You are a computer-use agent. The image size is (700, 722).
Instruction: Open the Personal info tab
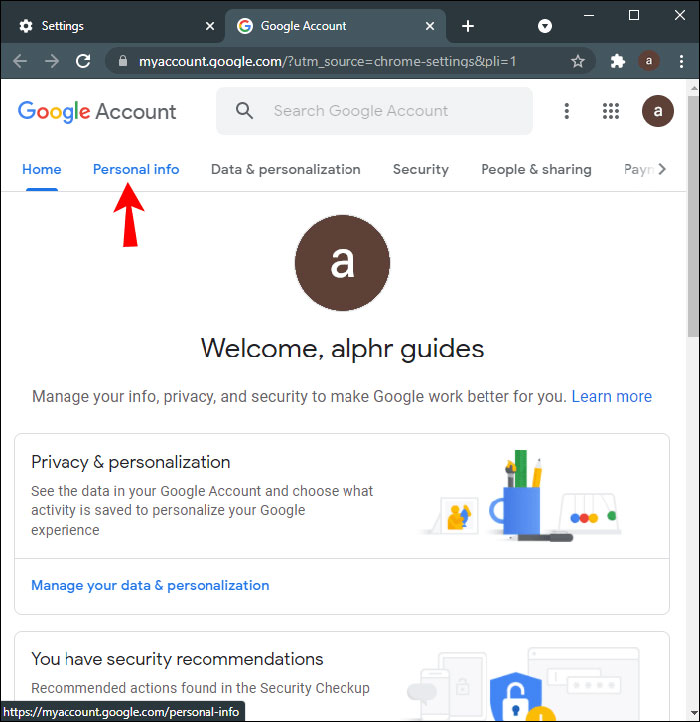(136, 169)
